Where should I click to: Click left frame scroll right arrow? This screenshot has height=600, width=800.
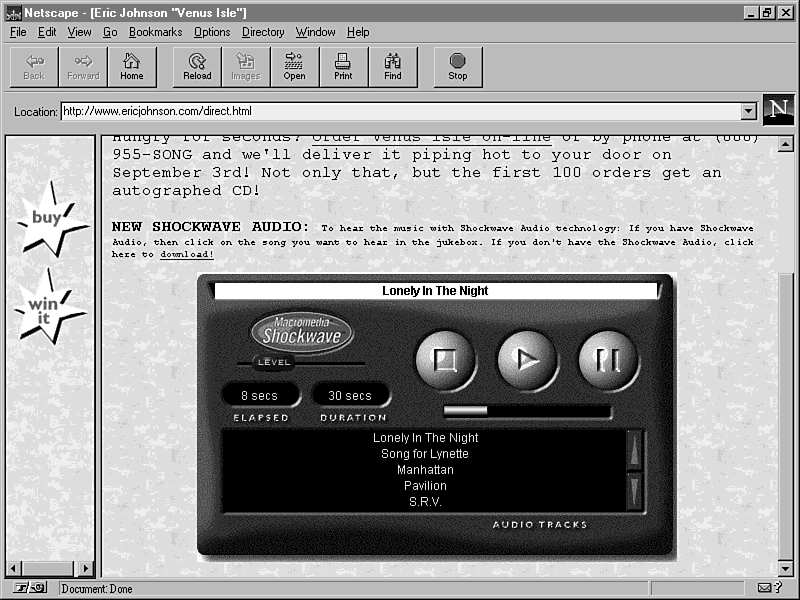coord(85,568)
